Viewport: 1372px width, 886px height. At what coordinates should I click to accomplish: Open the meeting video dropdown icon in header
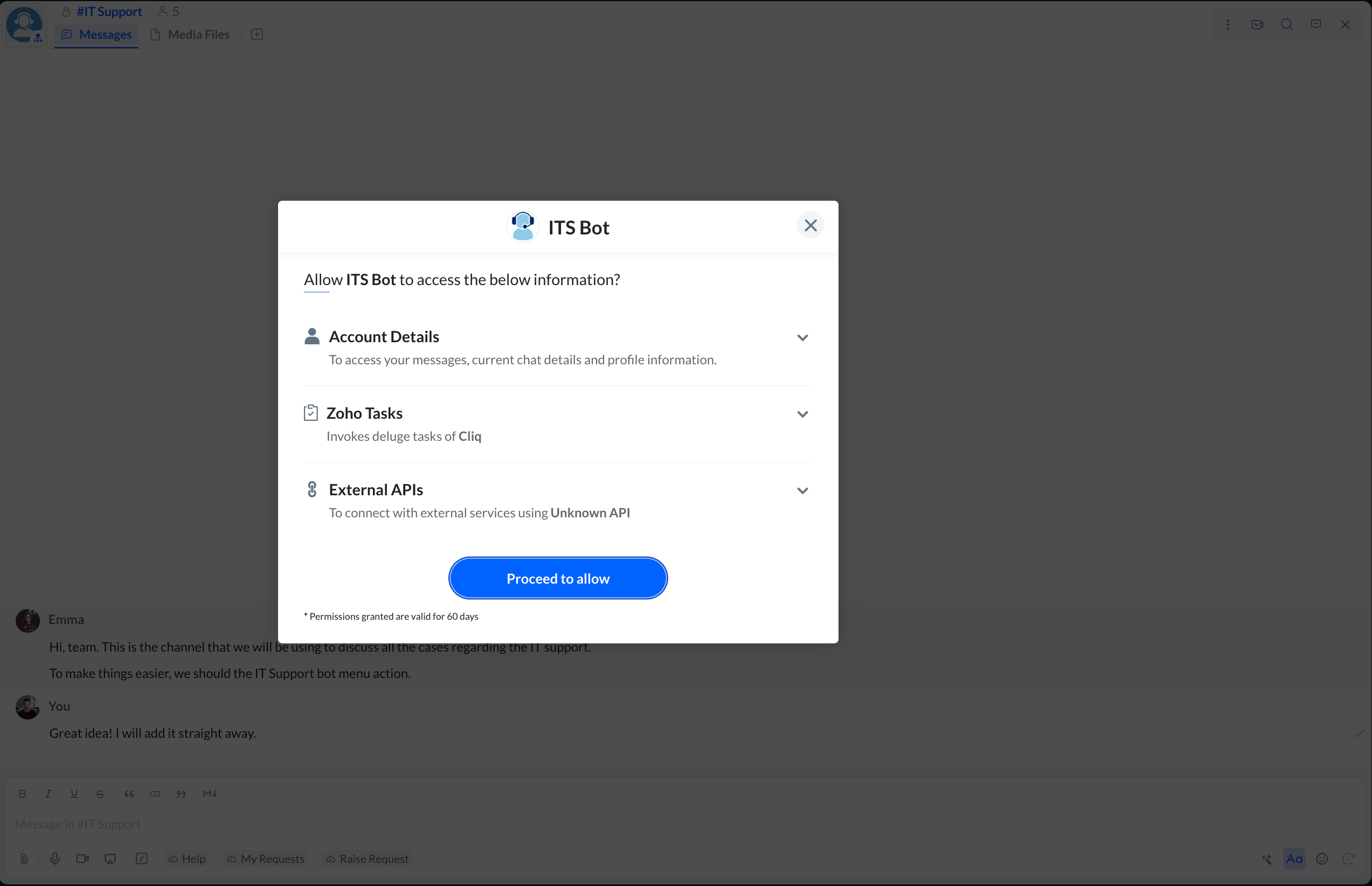pyautogui.click(x=1257, y=24)
